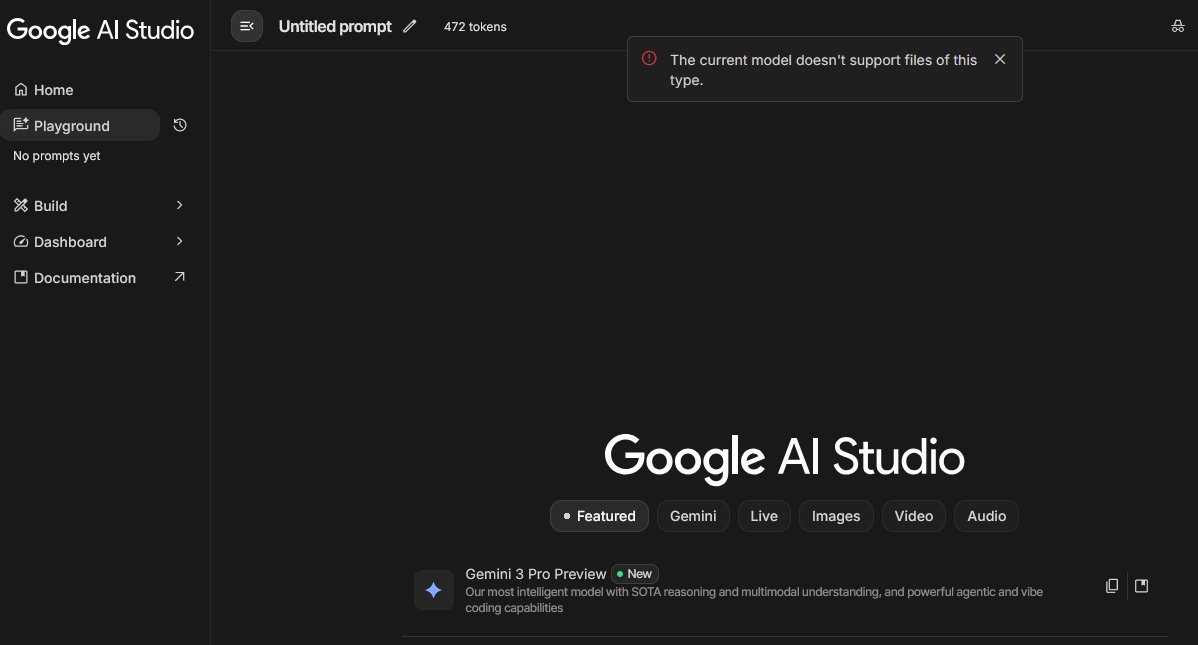The width and height of the screenshot is (1198, 645).
Task: Open the Documentation link in sidebar
Action: 85,277
